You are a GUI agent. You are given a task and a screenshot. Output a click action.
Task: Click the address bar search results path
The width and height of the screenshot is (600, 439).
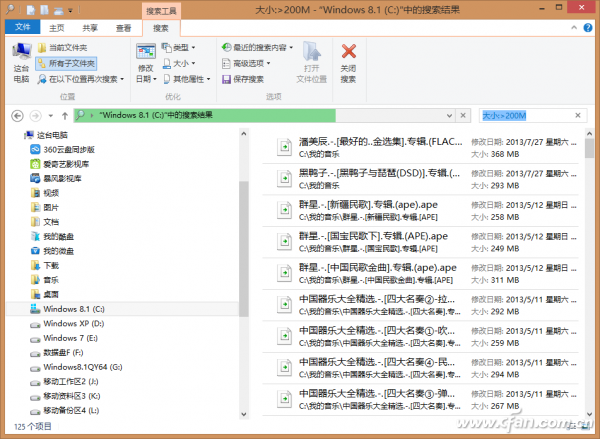pyautogui.click(x=156, y=115)
